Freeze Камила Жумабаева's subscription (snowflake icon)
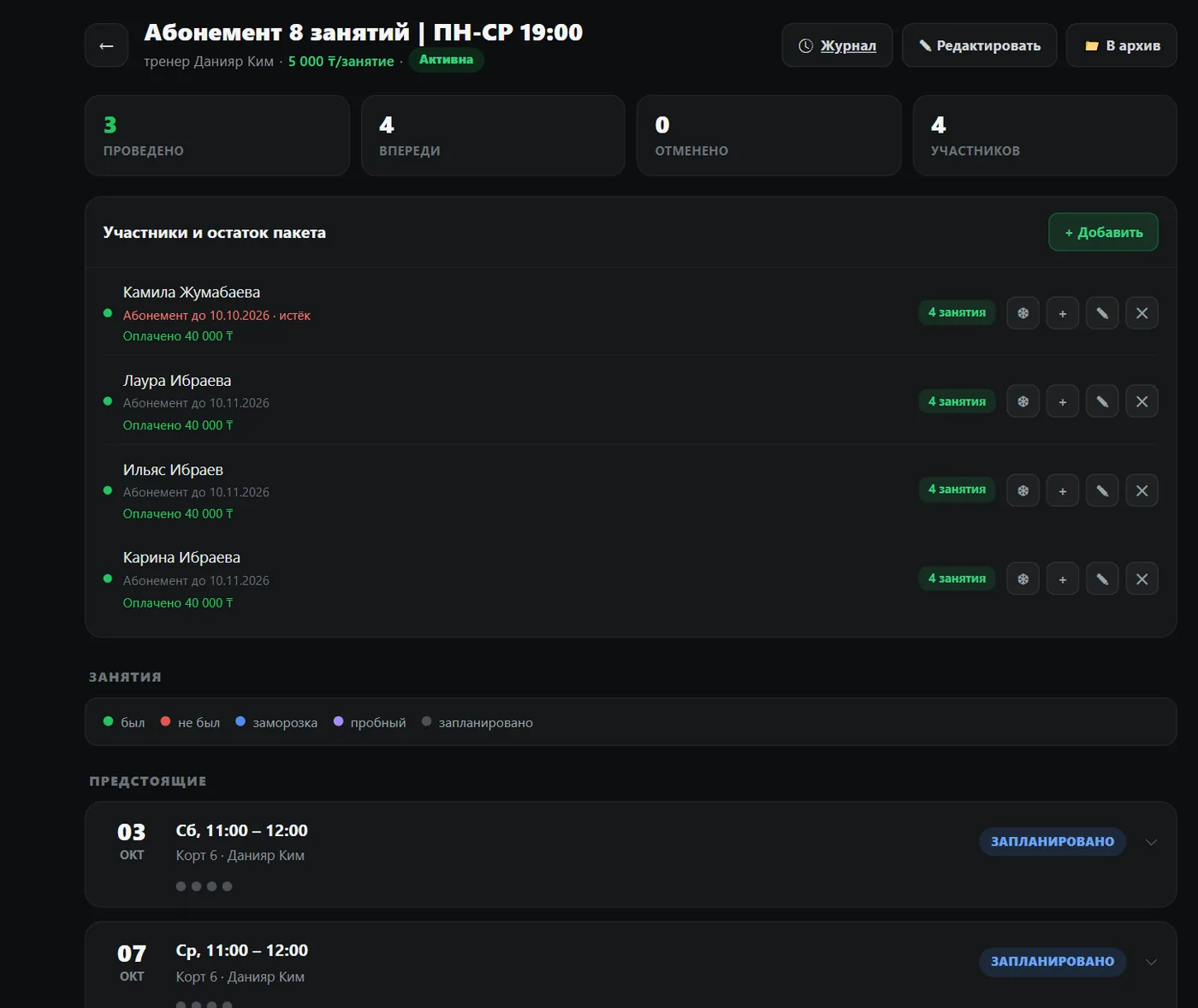 (1023, 313)
